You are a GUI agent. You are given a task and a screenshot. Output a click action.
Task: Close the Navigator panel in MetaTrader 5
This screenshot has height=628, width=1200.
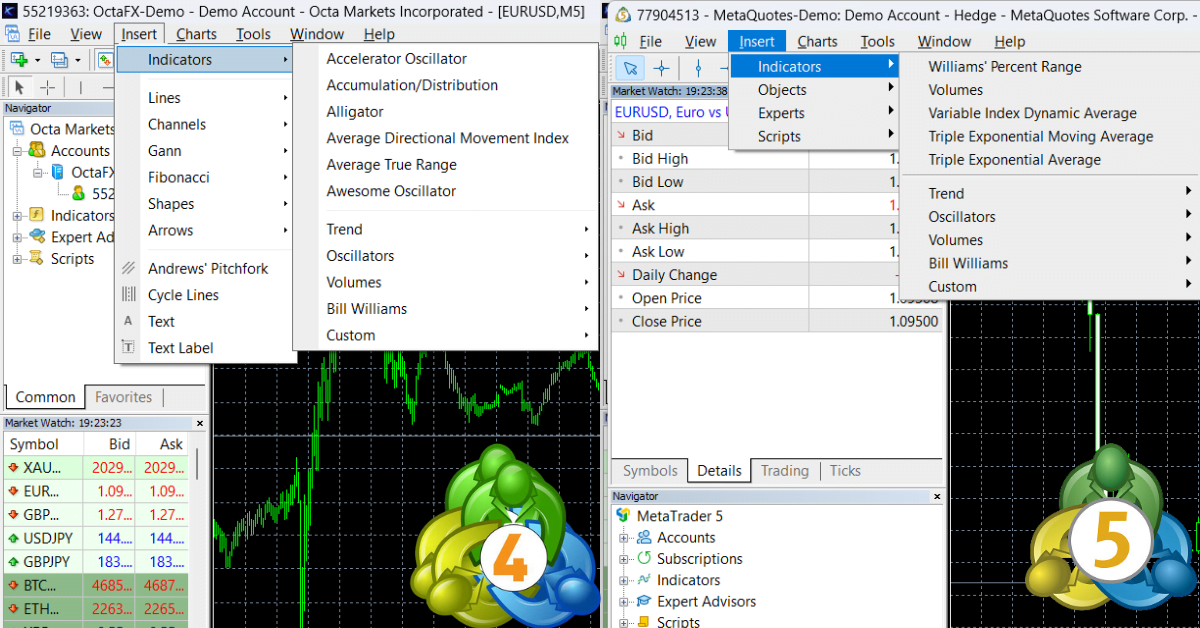pos(936,496)
